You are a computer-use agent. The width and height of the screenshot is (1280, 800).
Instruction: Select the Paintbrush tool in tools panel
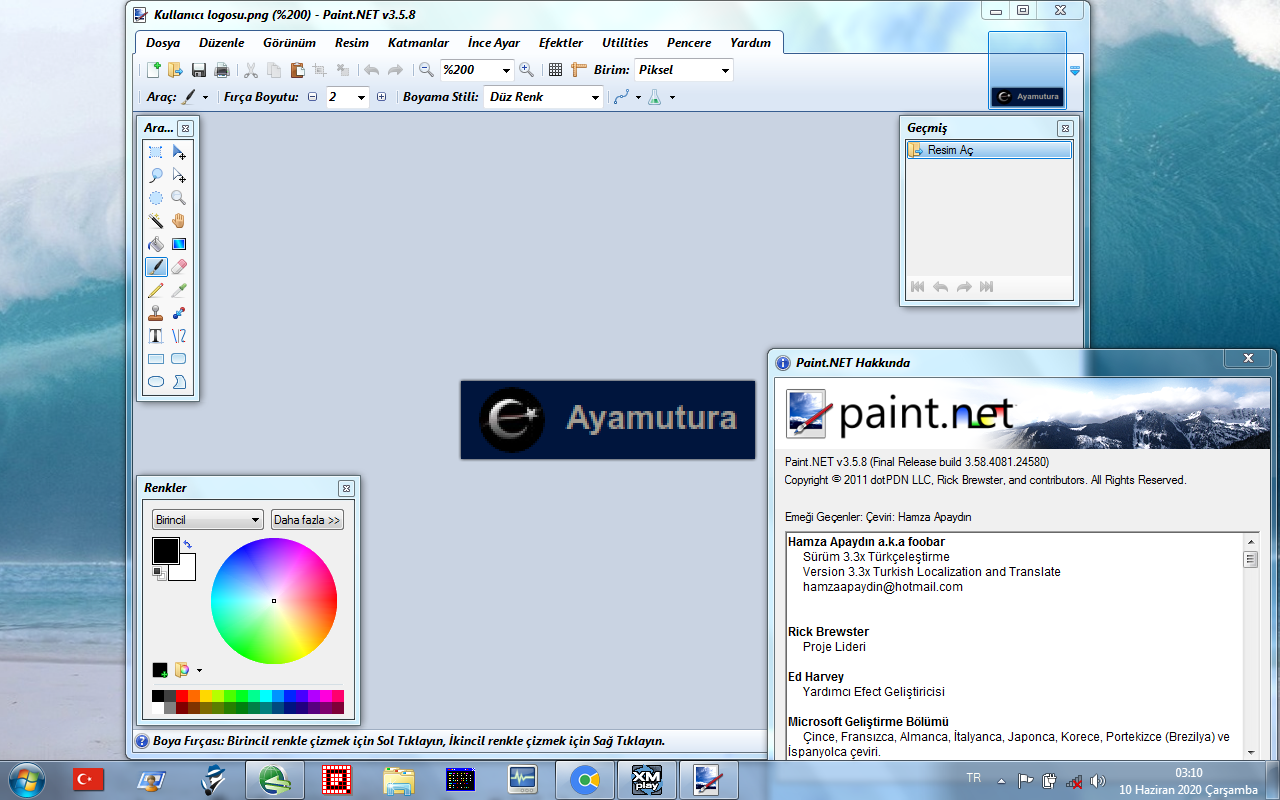click(x=156, y=267)
